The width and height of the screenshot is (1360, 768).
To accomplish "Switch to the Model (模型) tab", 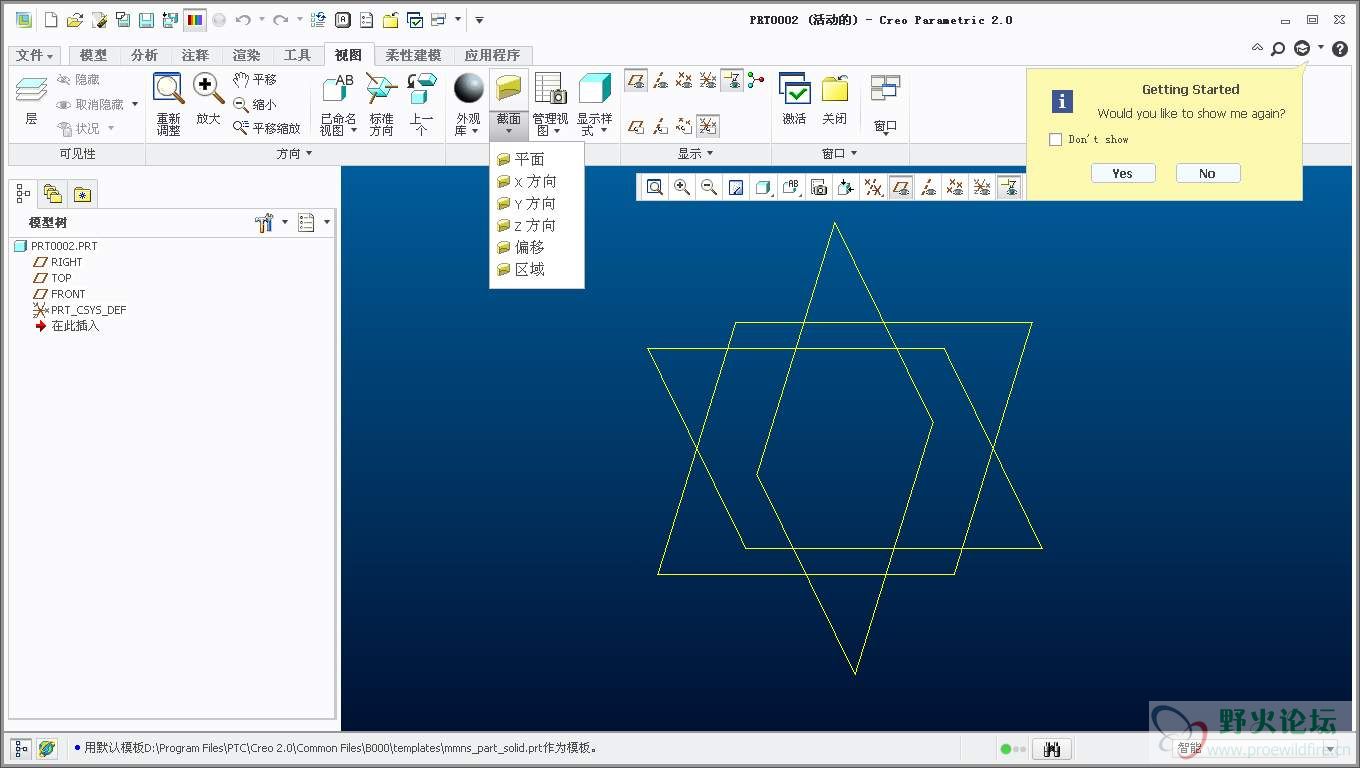I will (93, 55).
